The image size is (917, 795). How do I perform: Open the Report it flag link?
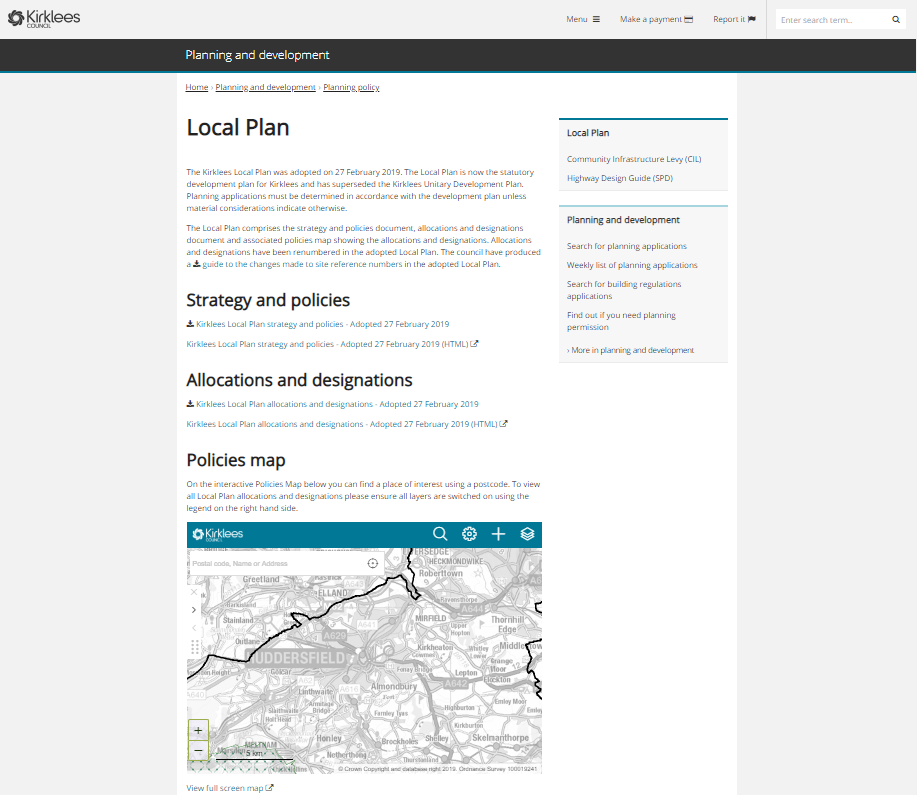click(734, 19)
